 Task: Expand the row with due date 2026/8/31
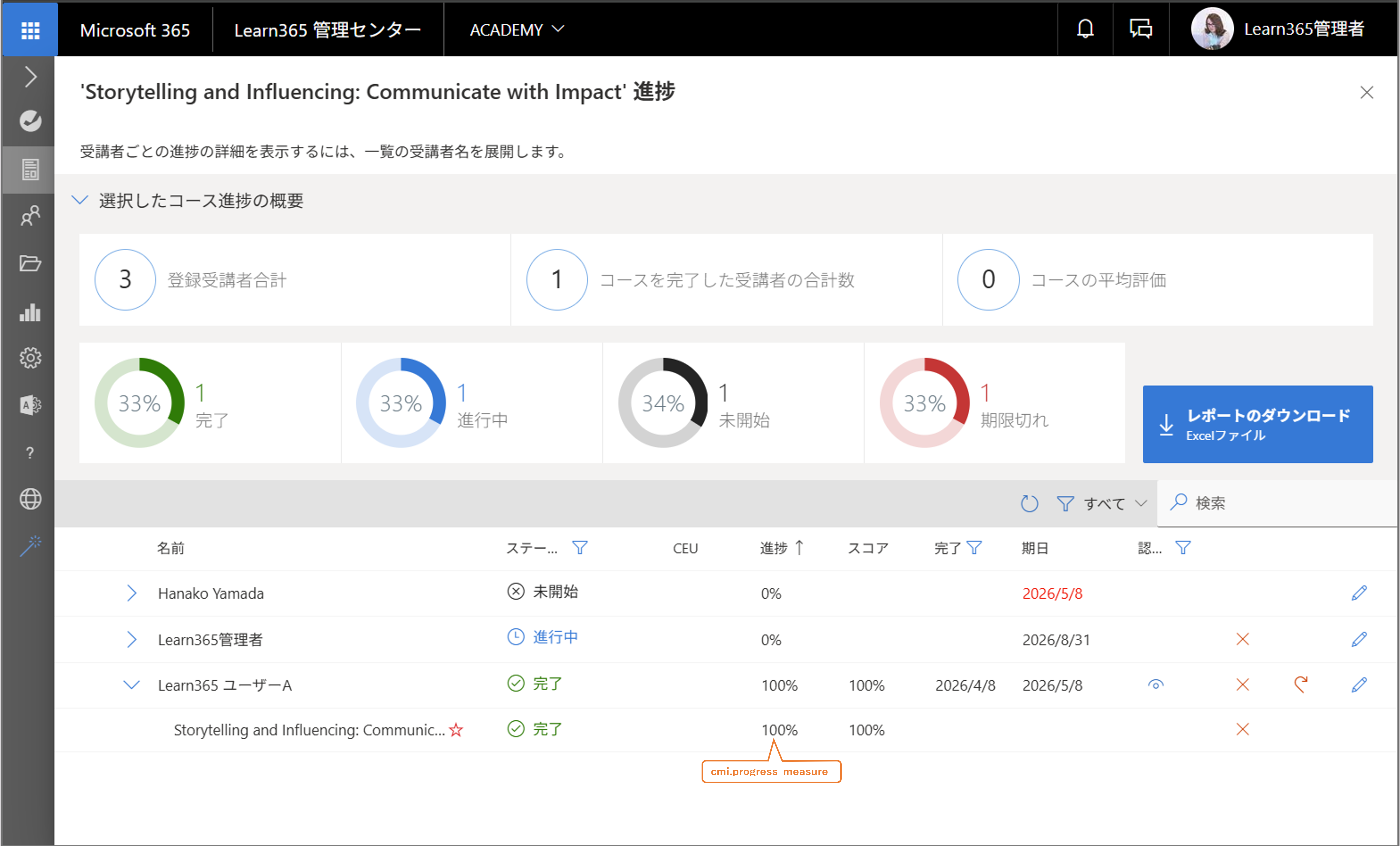[131, 639]
